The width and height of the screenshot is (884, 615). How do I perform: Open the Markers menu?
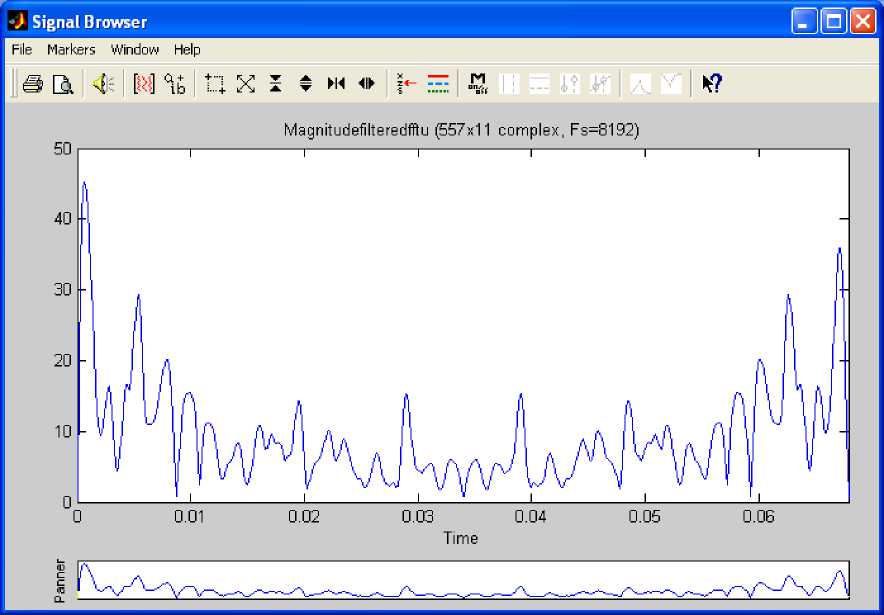[x=71, y=50]
